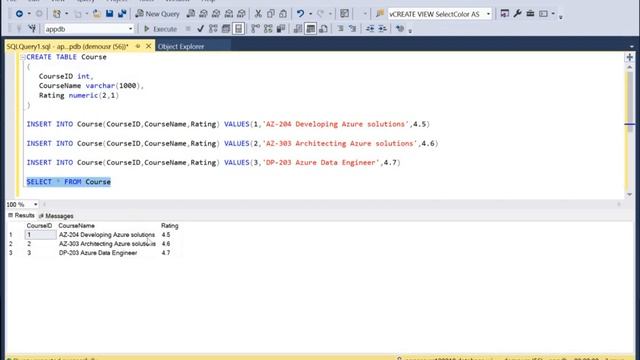640x360 pixels.
Task: Click the Change Connection icon left of appdb
Action: pos(32,29)
